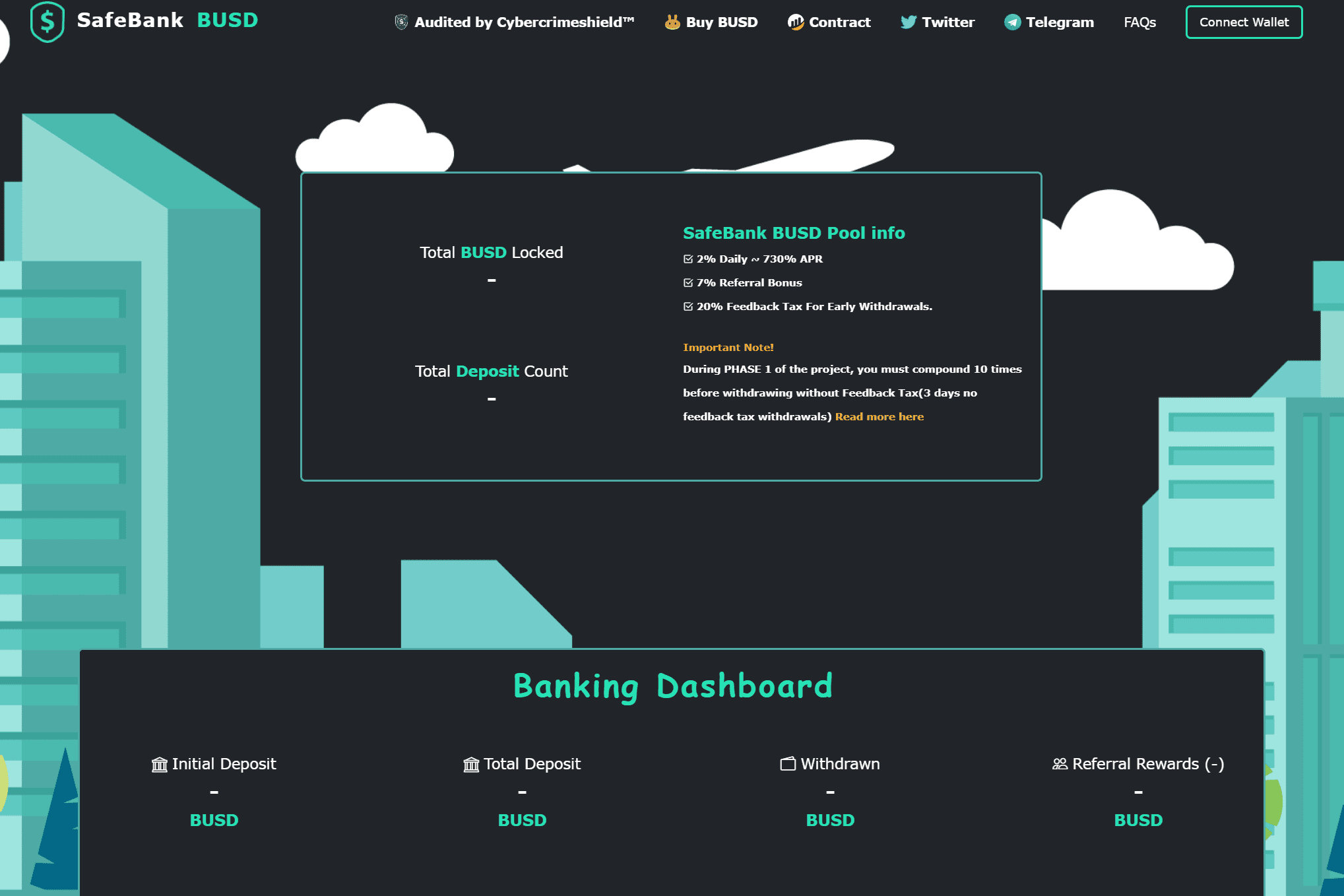The image size is (1344, 896).
Task: Click the SafeBank BUSD site title
Action: tap(168, 20)
